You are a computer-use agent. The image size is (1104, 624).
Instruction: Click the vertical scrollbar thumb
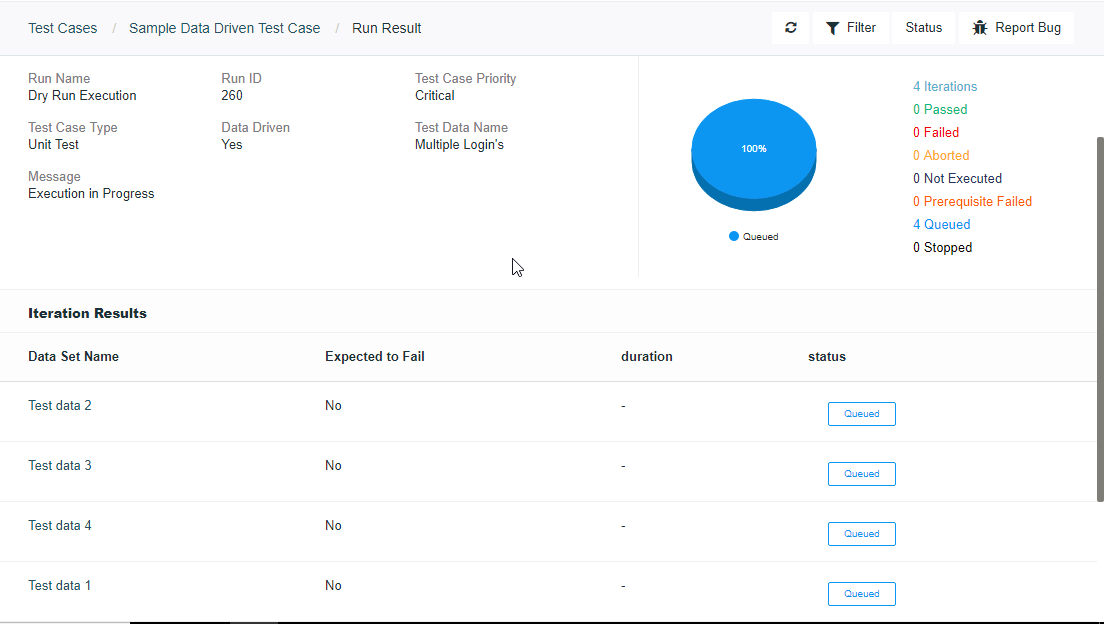click(x=1100, y=319)
